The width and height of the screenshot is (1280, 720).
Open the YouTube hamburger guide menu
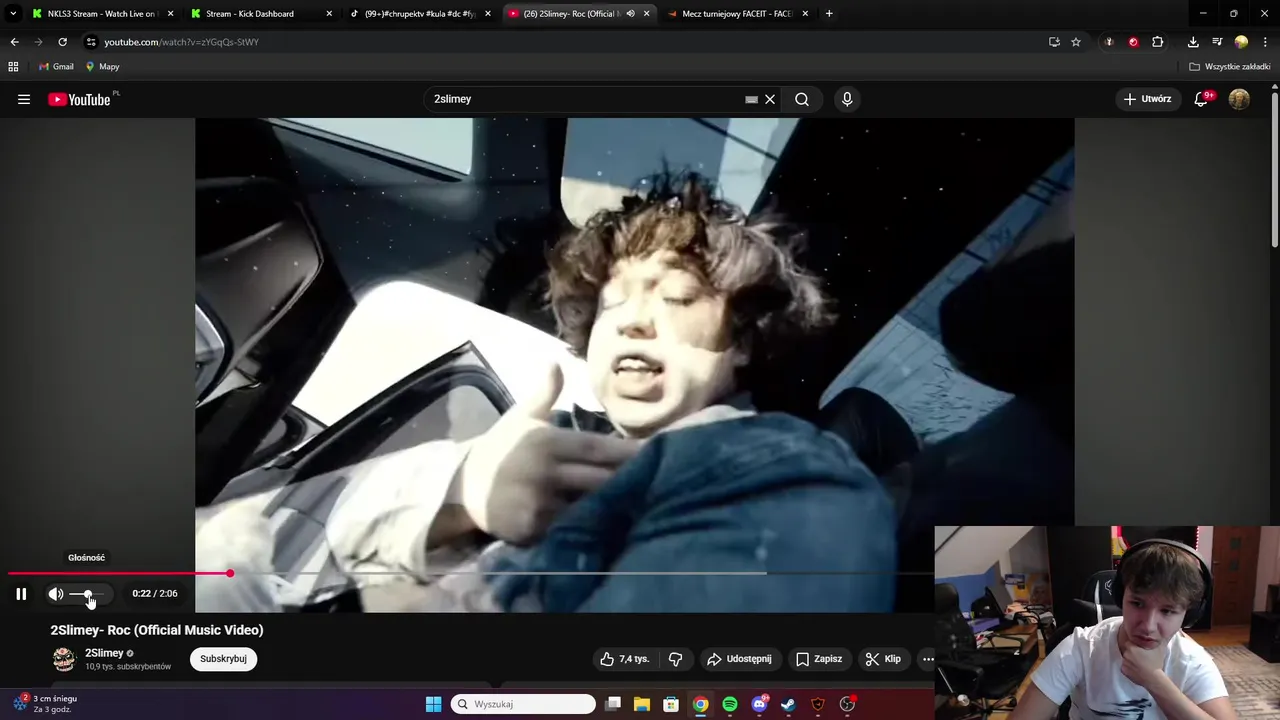click(x=24, y=99)
